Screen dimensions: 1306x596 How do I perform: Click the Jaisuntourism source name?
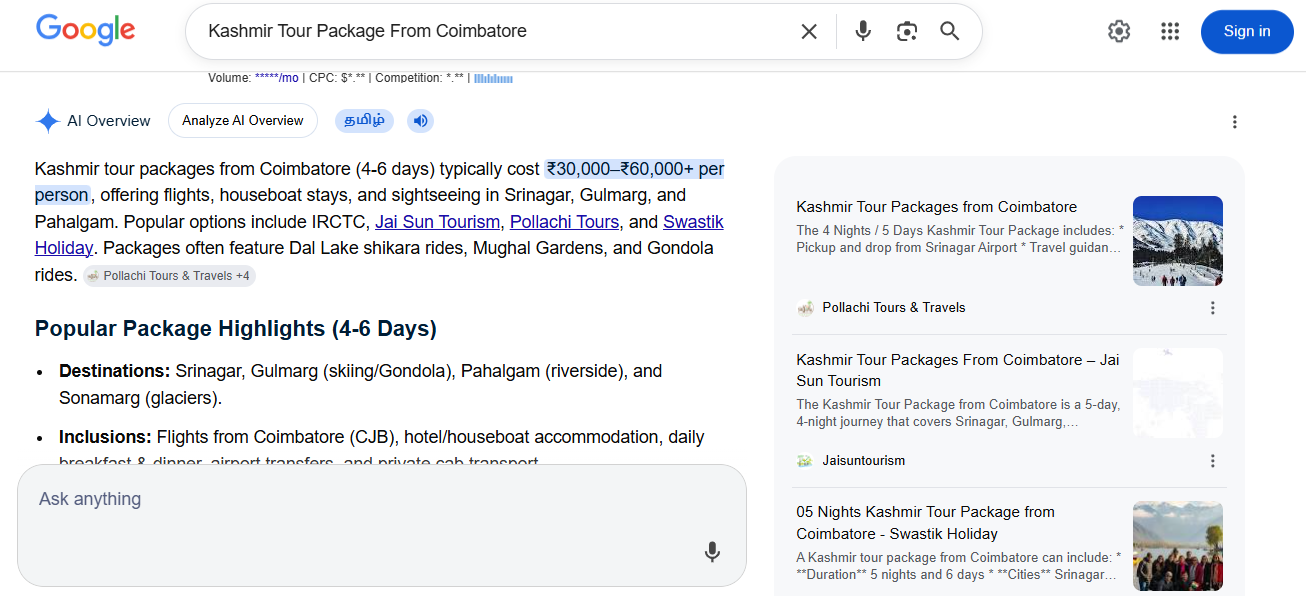pos(864,461)
